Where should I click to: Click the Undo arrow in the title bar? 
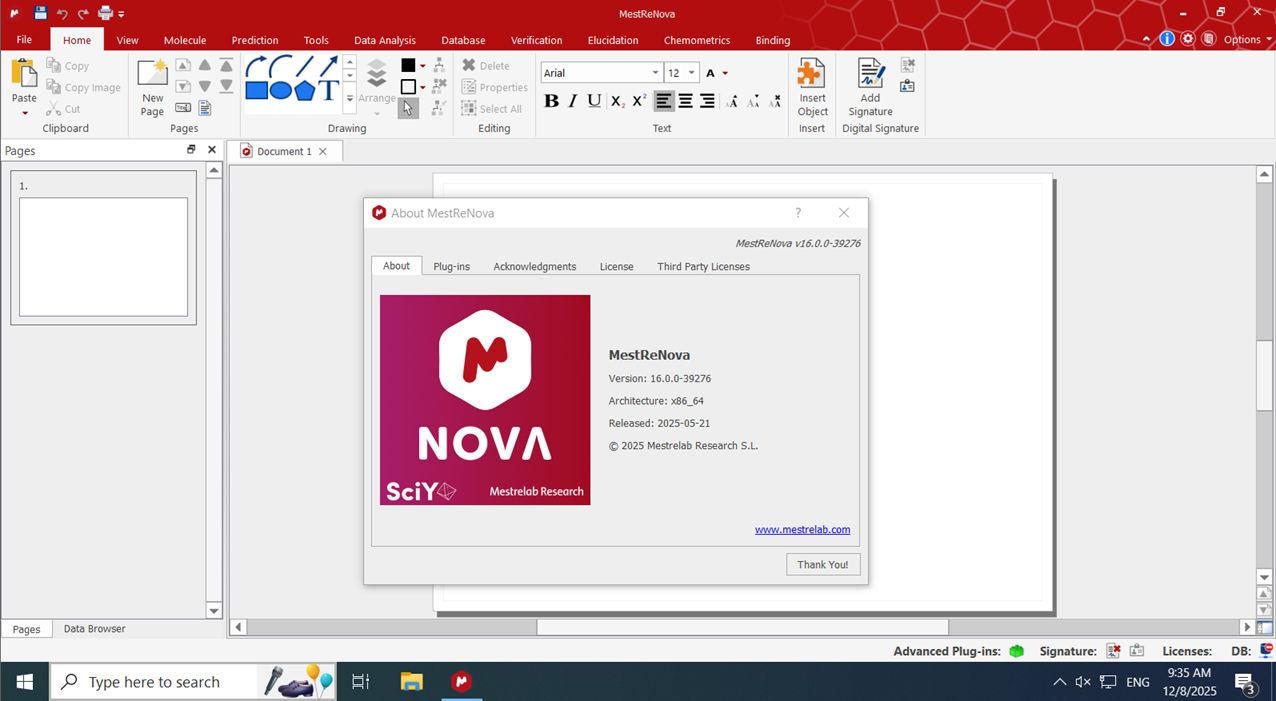(x=62, y=13)
